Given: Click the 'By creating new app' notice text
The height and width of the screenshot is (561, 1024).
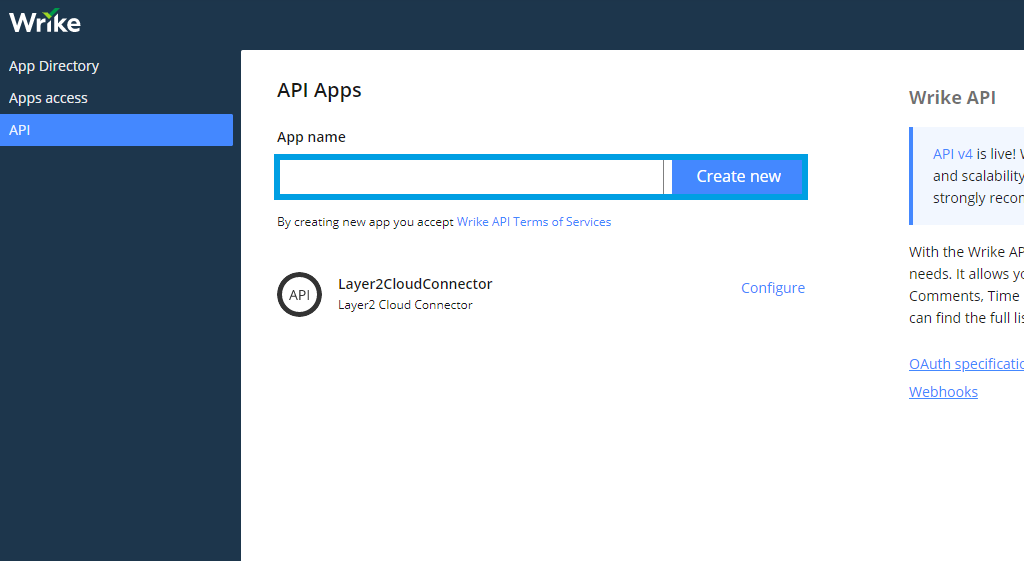Looking at the screenshot, I should [365, 222].
